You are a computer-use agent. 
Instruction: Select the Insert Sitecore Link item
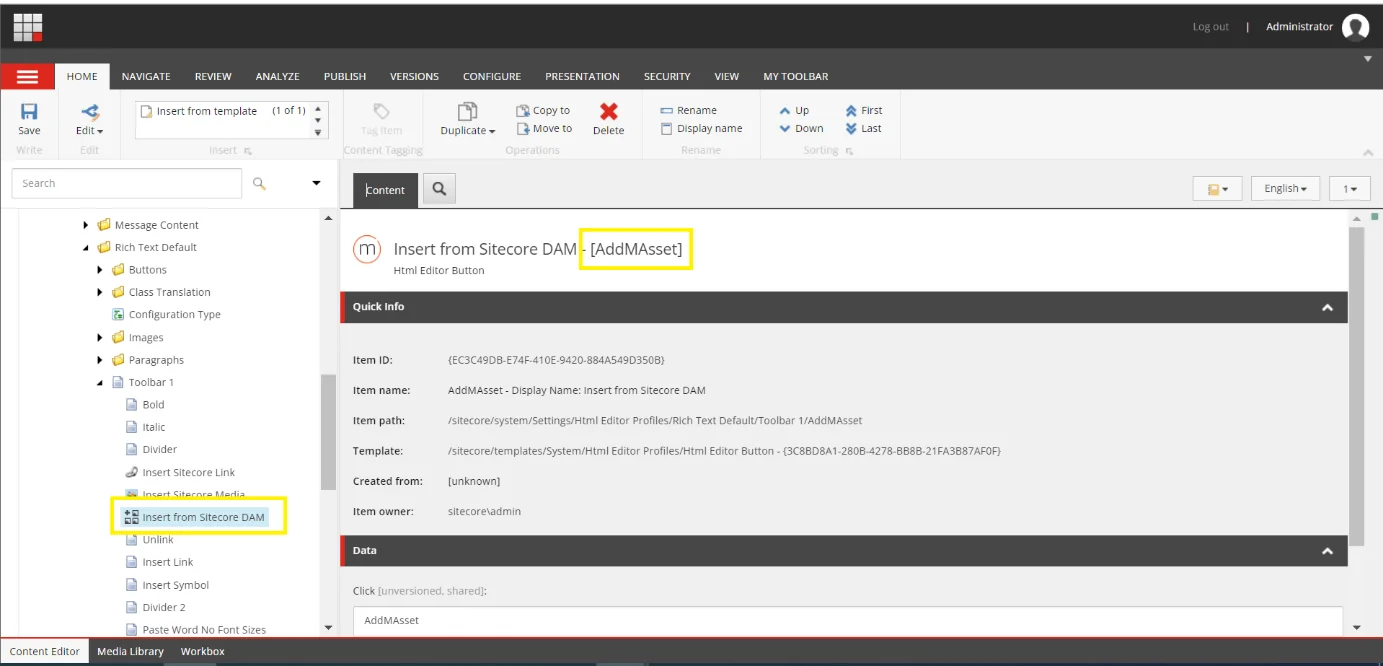180,472
